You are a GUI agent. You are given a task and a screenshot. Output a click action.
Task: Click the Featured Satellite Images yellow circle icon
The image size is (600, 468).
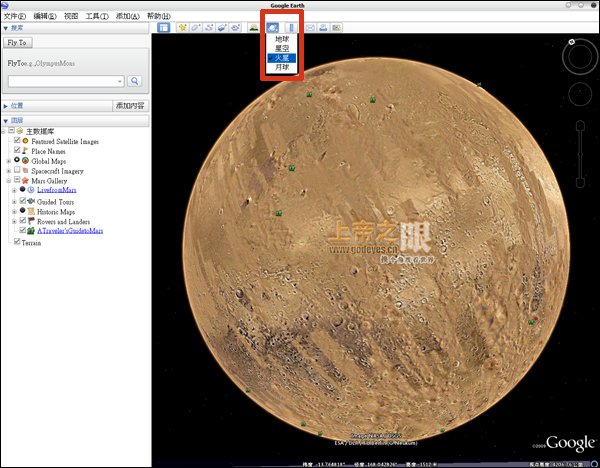[x=25, y=141]
